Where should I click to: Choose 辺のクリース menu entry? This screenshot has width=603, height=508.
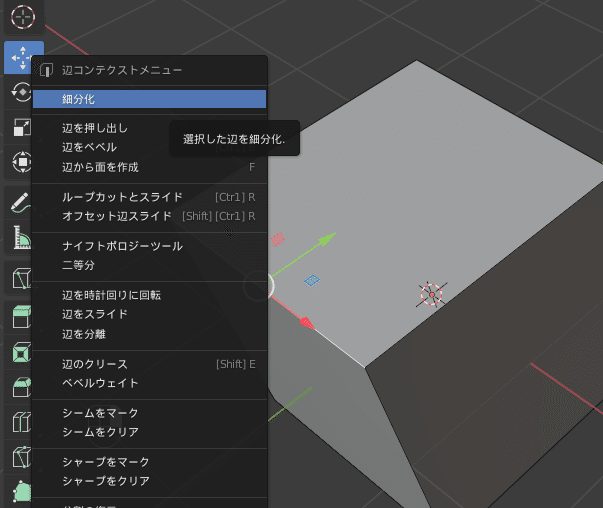click(149, 364)
